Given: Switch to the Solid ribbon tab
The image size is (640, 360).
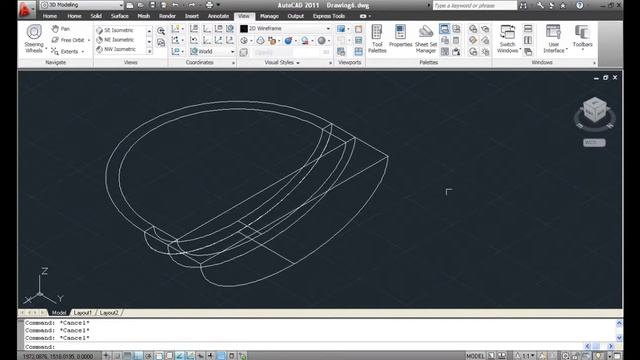Looking at the screenshot, I should [x=96, y=16].
